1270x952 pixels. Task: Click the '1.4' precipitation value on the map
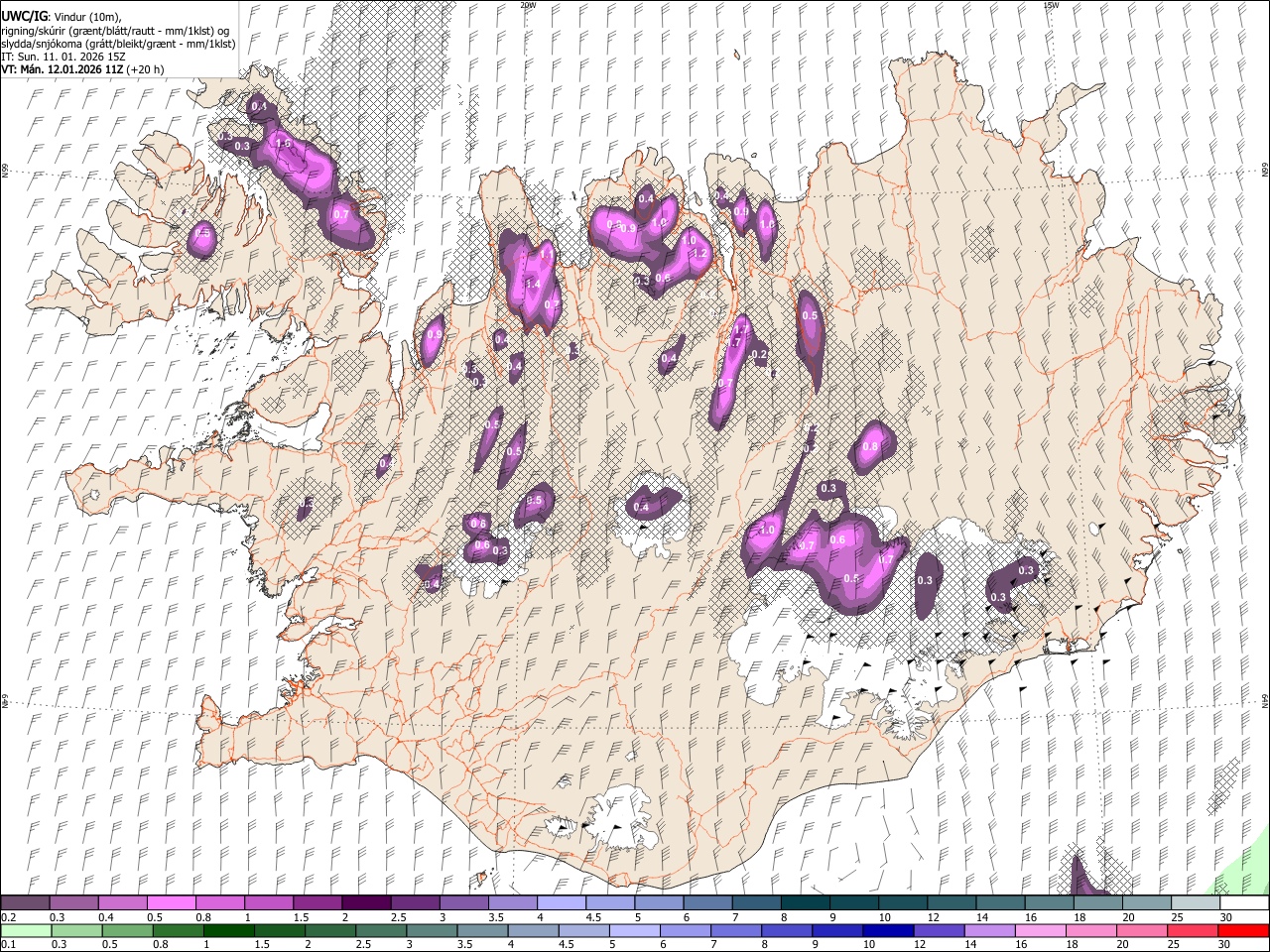click(533, 285)
